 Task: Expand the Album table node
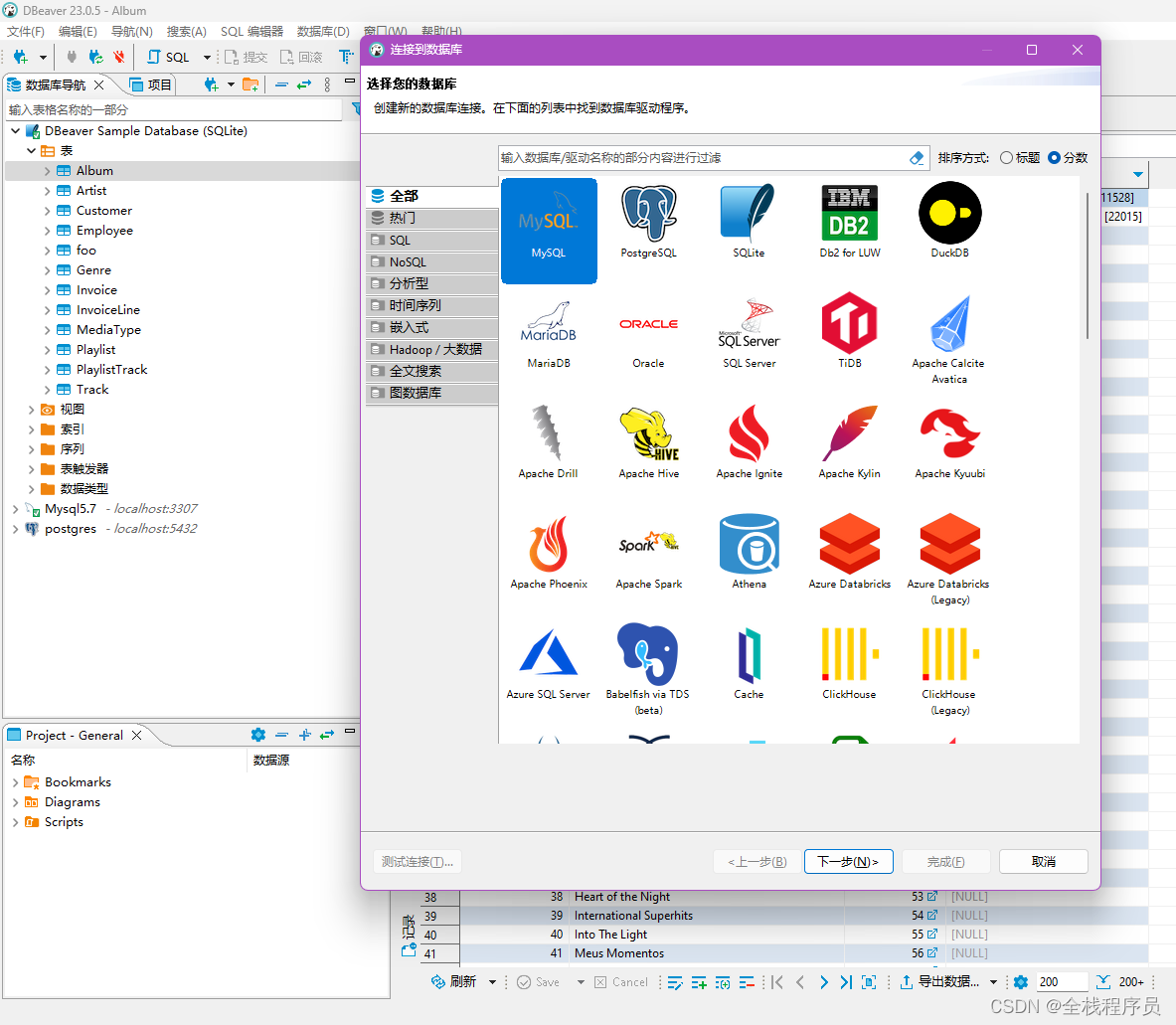click(x=48, y=171)
